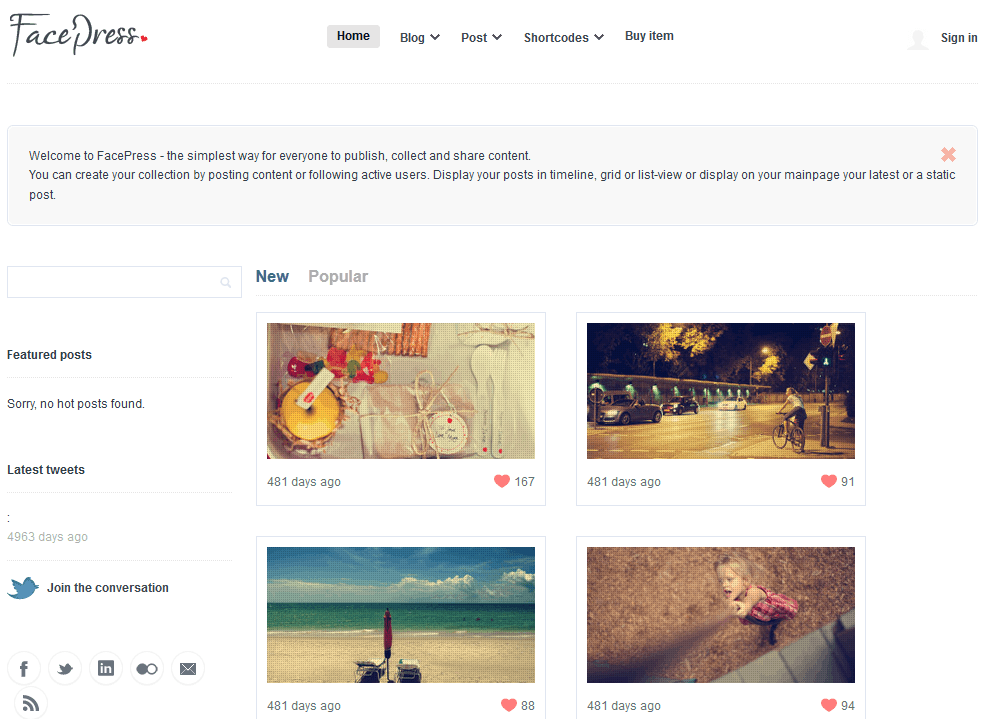Click '481 days ago' under candy photo

[x=304, y=482]
